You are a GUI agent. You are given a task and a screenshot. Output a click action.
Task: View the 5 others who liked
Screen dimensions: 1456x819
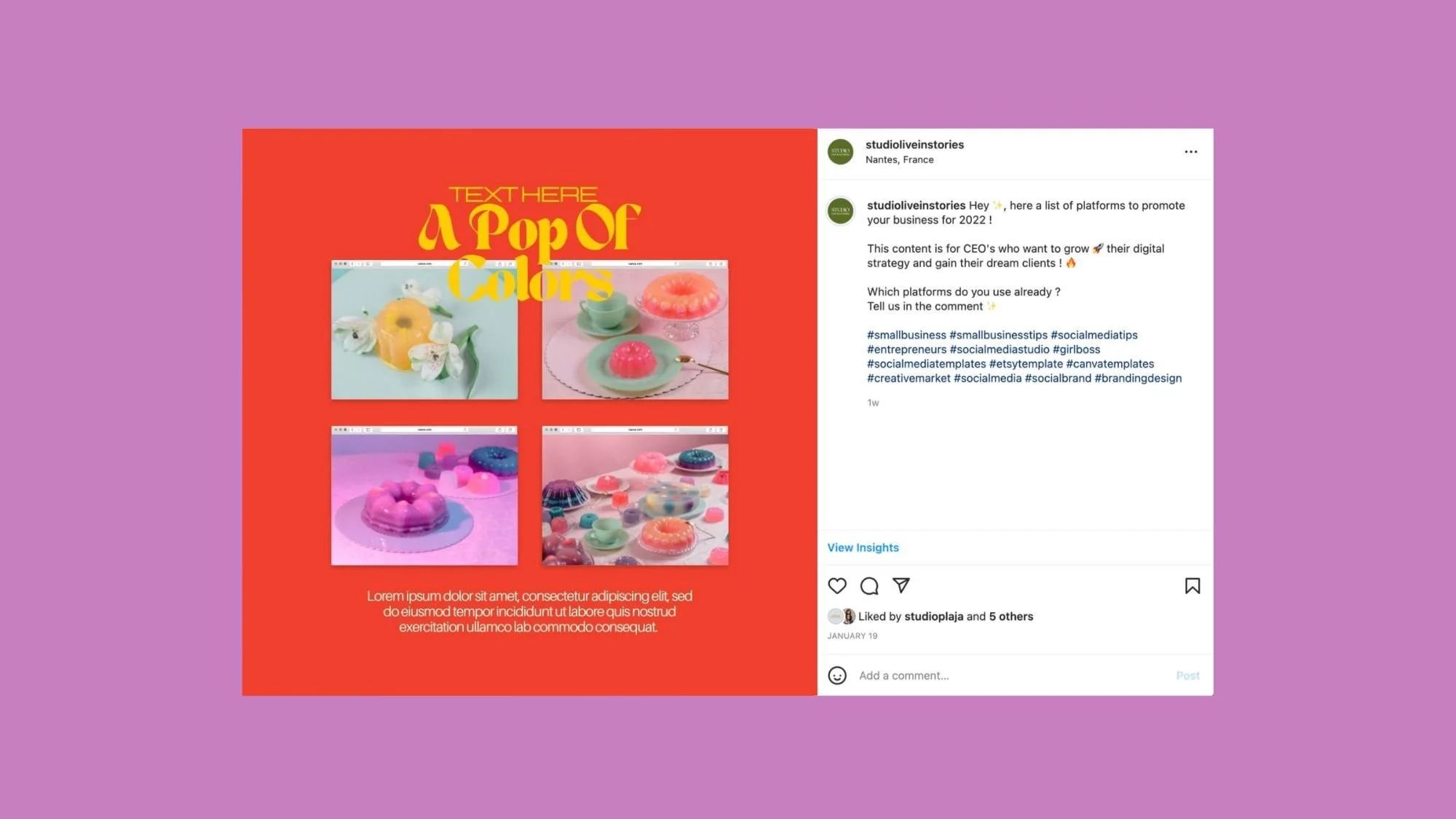click(x=1011, y=617)
